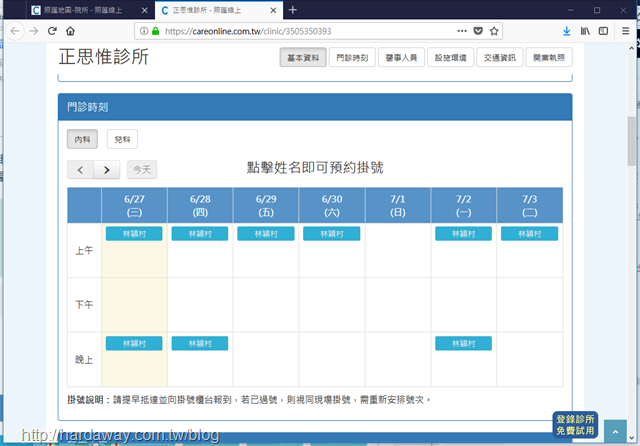Reload the page with the refresh icon
This screenshot has height=446, width=640.
52,31
